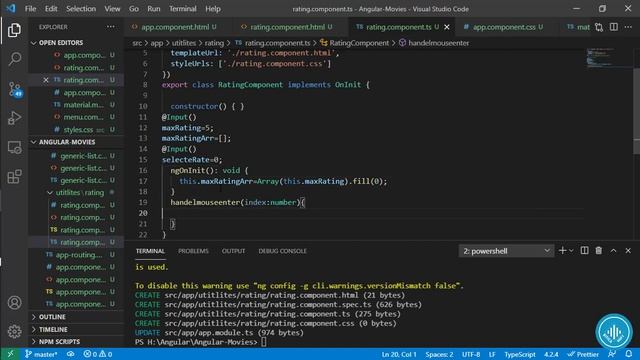Image resolution: width=640 pixels, height=360 pixels.
Task: Click the editor minimap preview
Action: (x=600, y=57)
